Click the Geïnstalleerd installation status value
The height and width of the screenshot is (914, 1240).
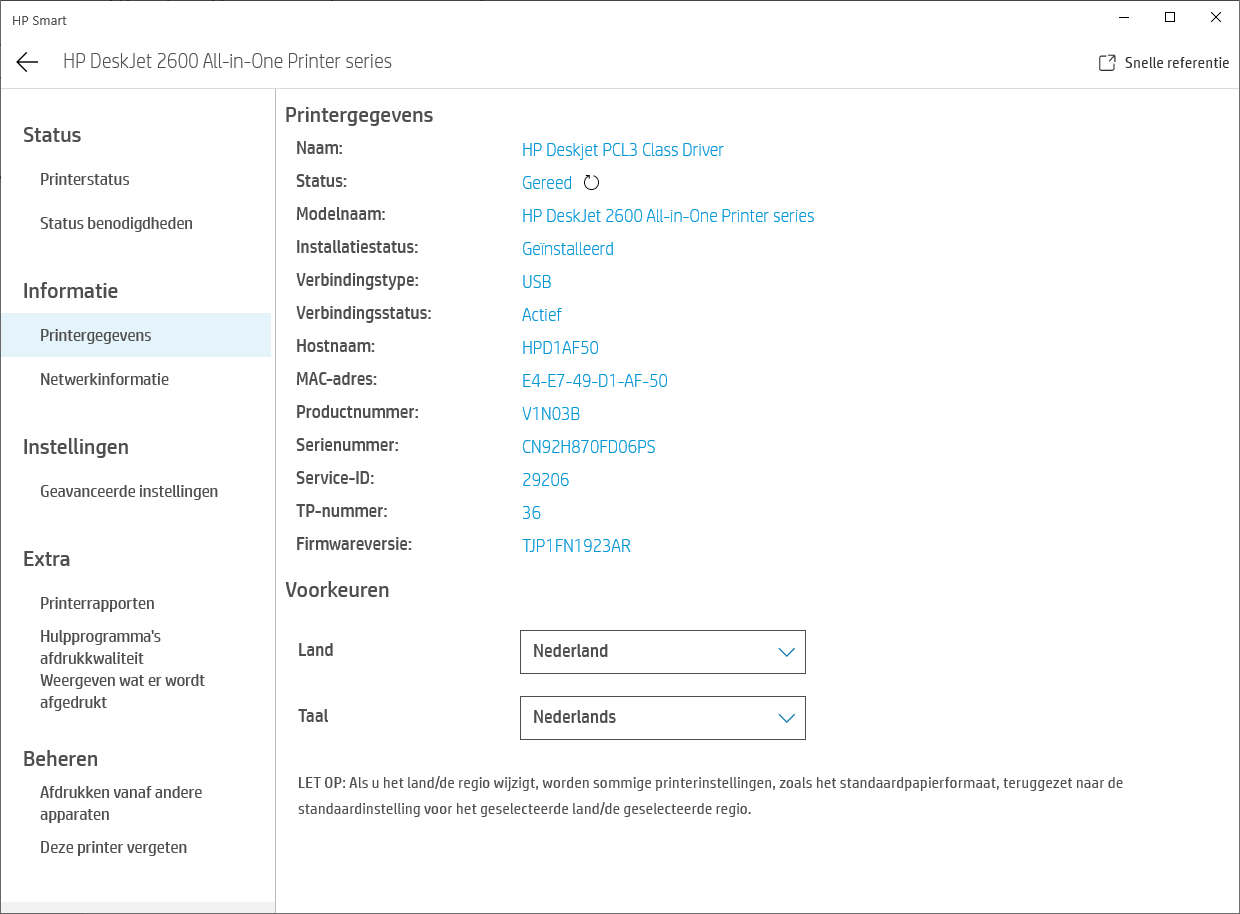[568, 249]
